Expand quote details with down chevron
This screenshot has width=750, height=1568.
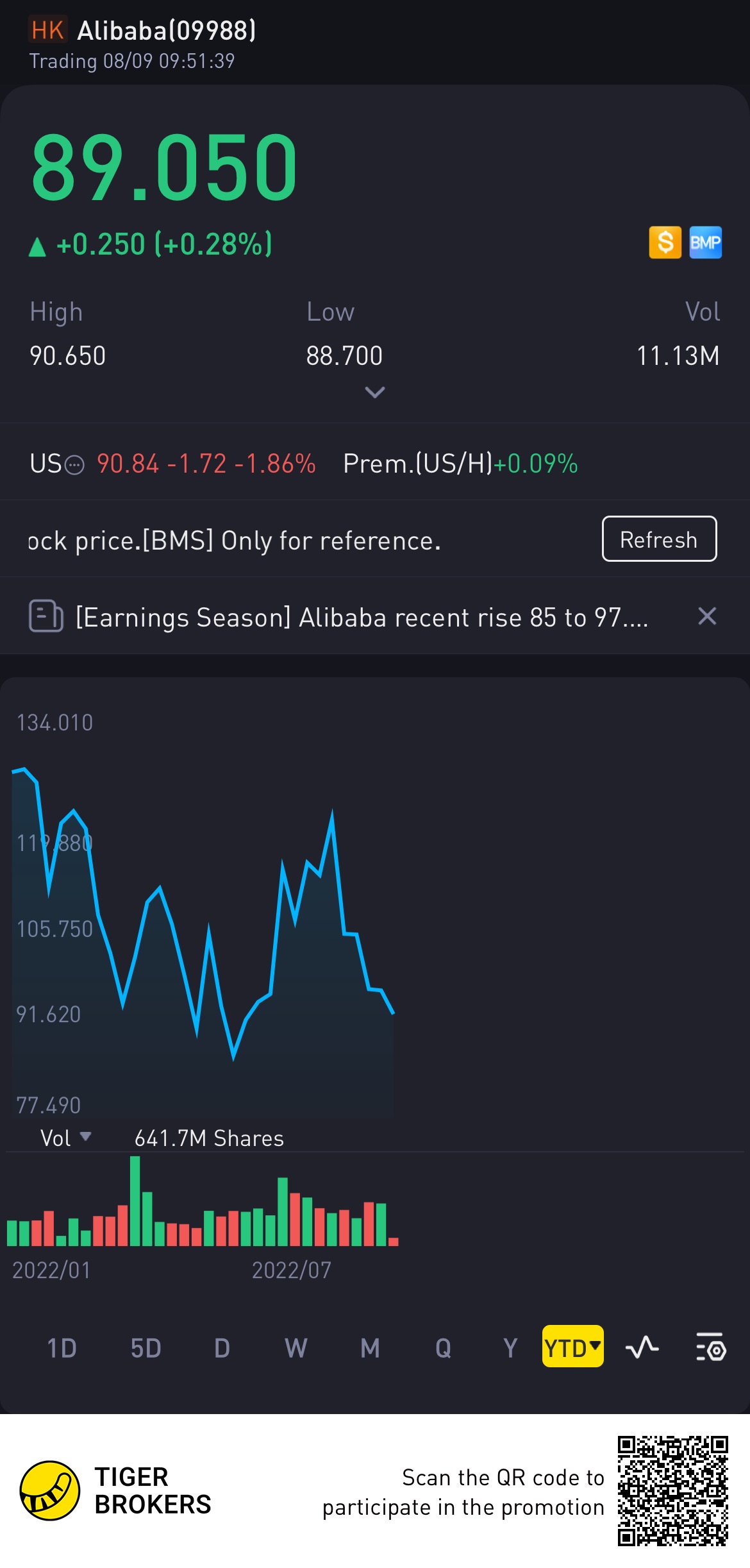[375, 392]
